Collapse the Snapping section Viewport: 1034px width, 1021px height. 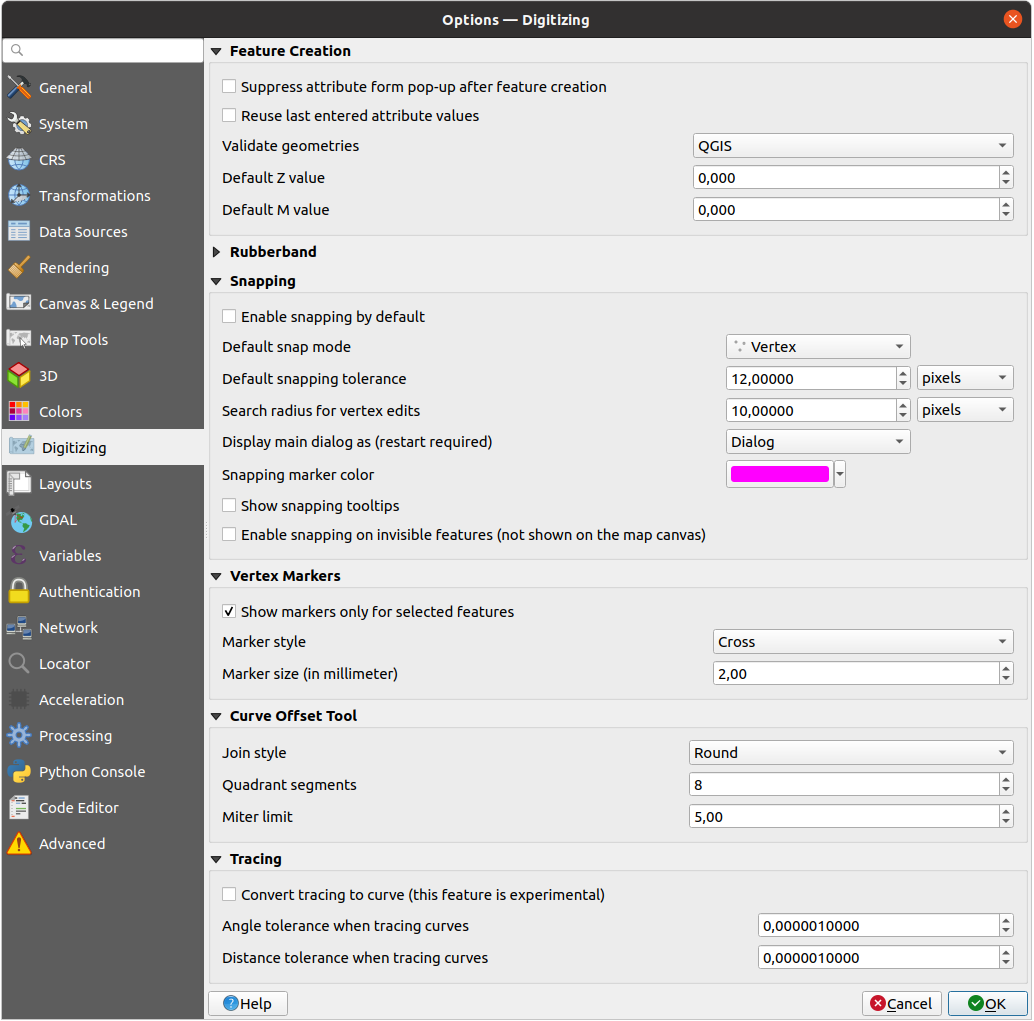coord(215,281)
